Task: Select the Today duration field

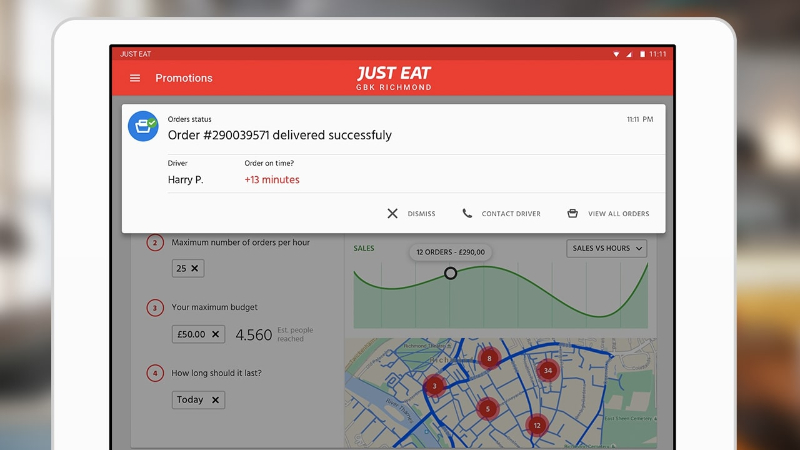Action: (198, 400)
